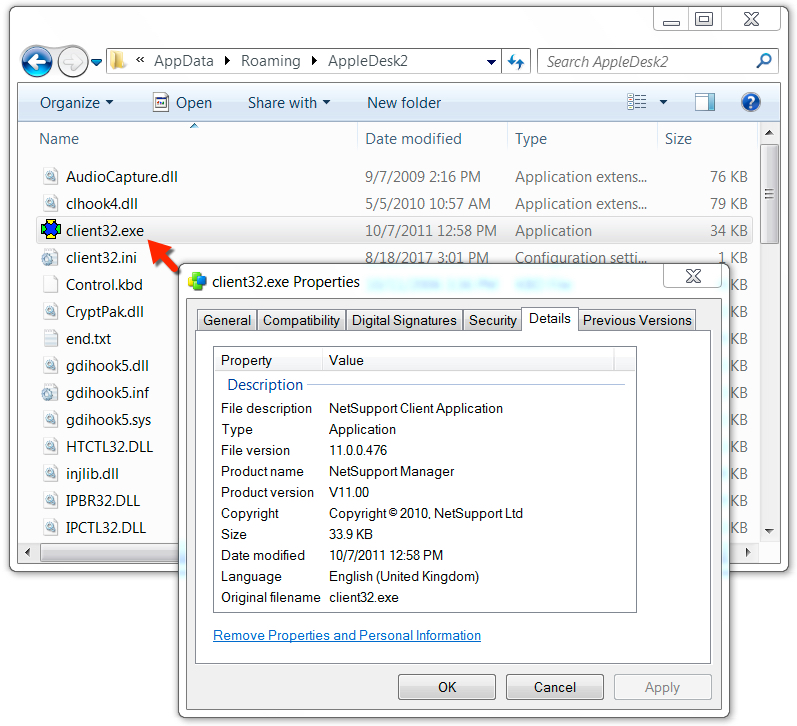Select the client32.ini file name
Viewport: 797px width, 726px height.
[101, 258]
